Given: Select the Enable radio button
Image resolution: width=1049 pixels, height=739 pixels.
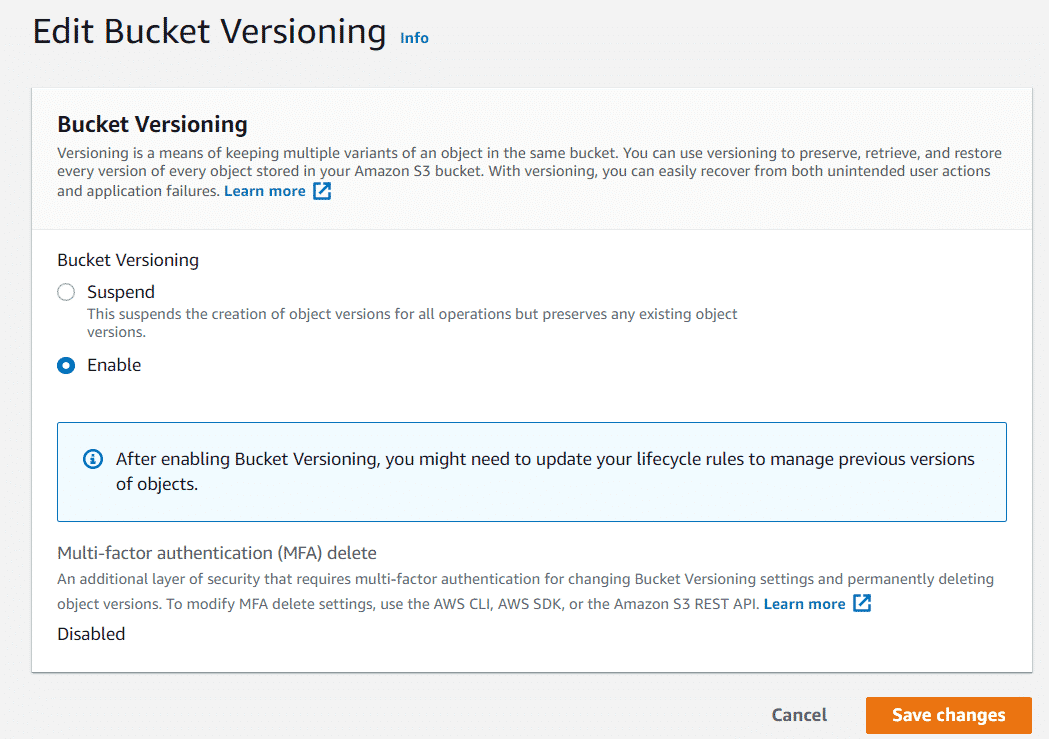Looking at the screenshot, I should (x=66, y=365).
